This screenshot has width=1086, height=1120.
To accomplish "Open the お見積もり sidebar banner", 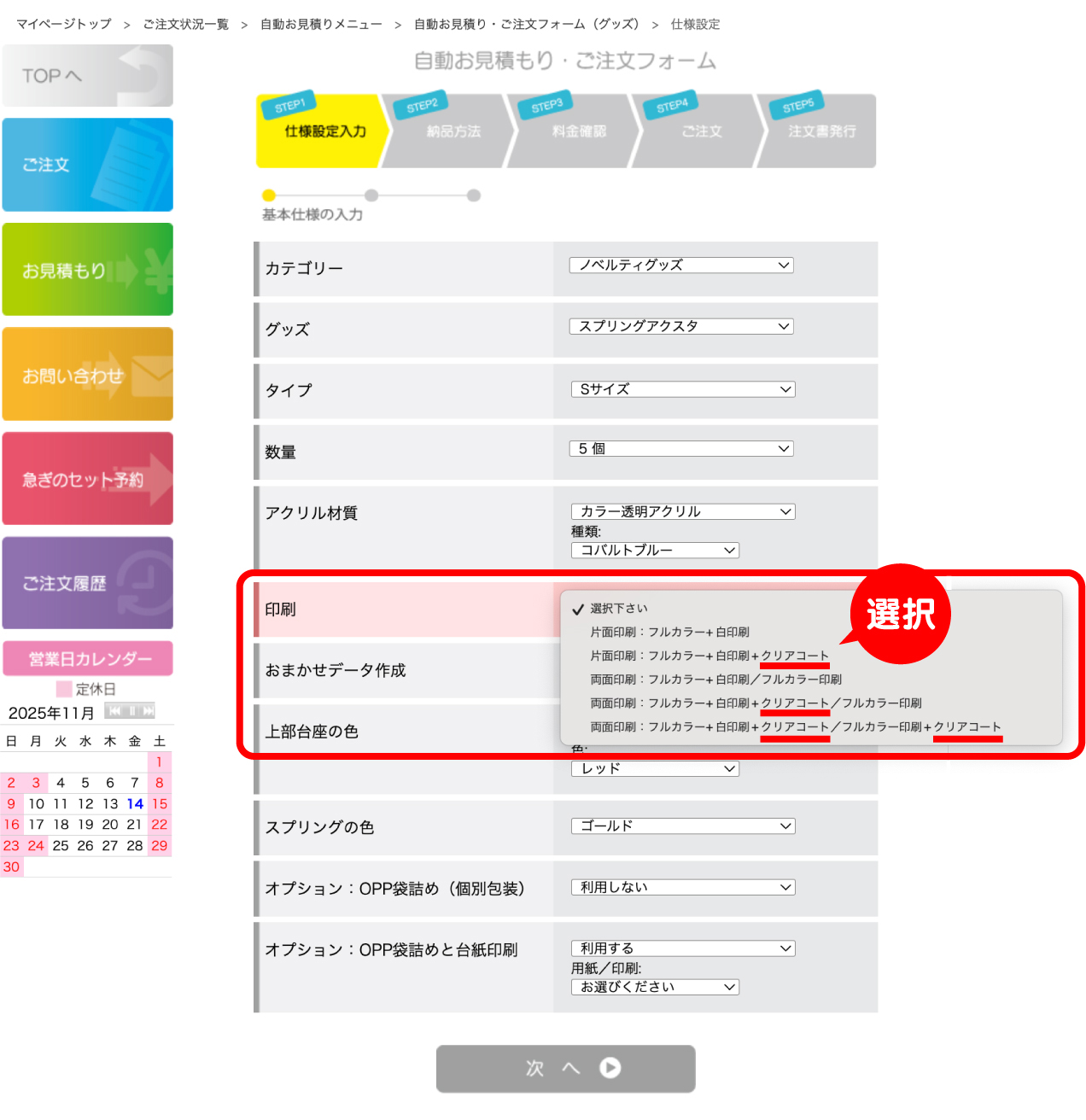I will [88, 270].
